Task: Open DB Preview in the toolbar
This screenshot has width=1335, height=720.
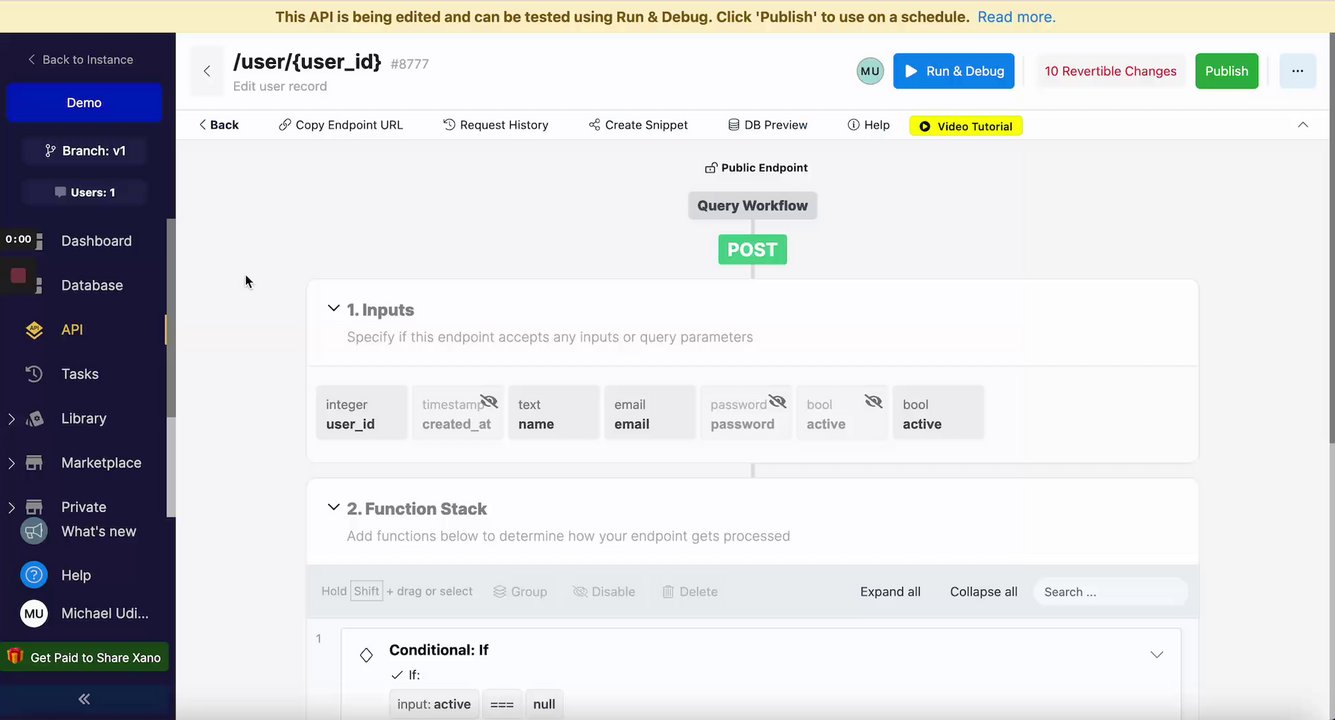Action: (x=767, y=125)
